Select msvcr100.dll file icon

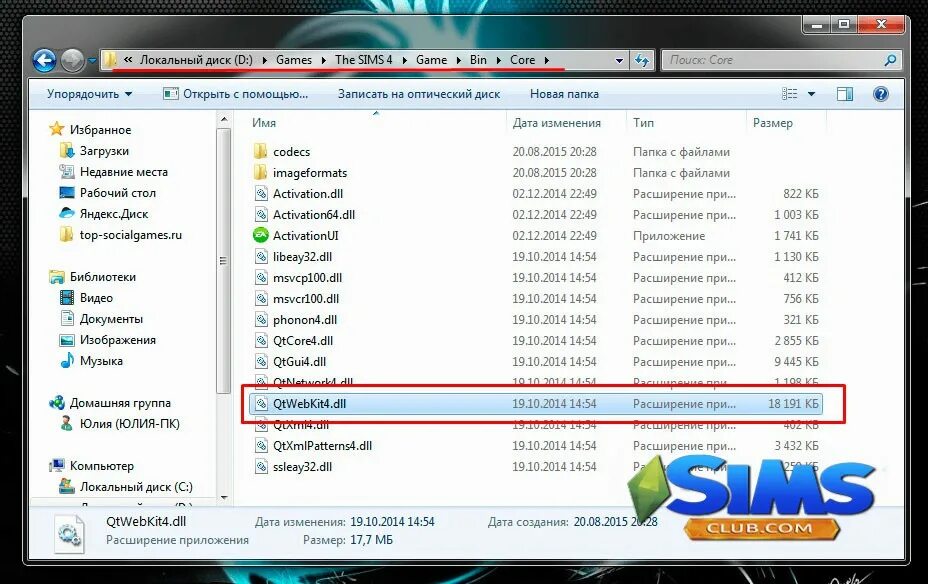[261, 299]
